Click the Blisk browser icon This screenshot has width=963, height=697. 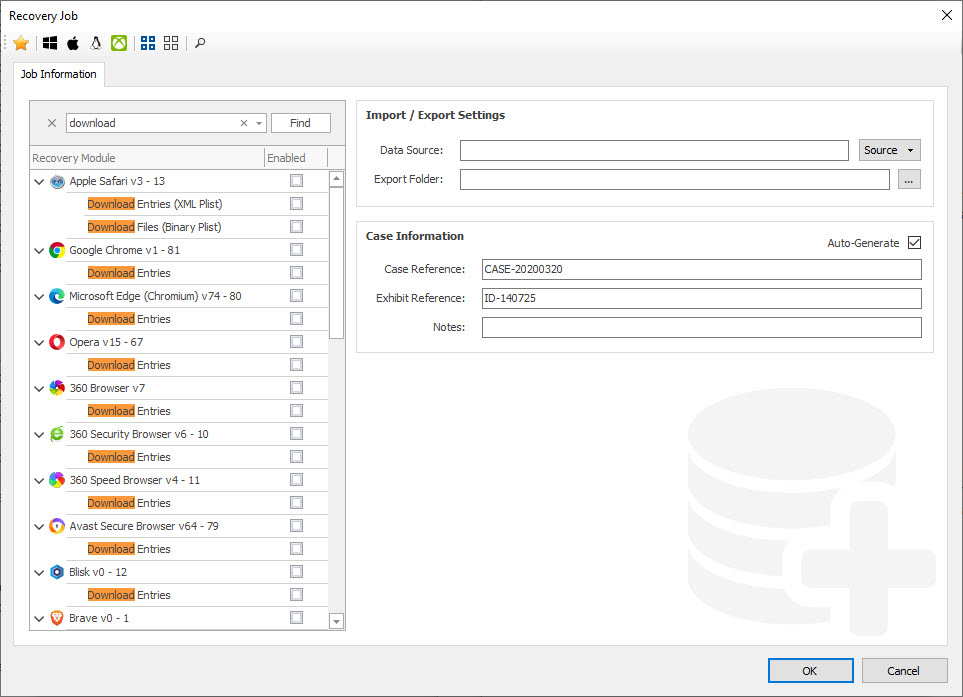click(x=57, y=572)
